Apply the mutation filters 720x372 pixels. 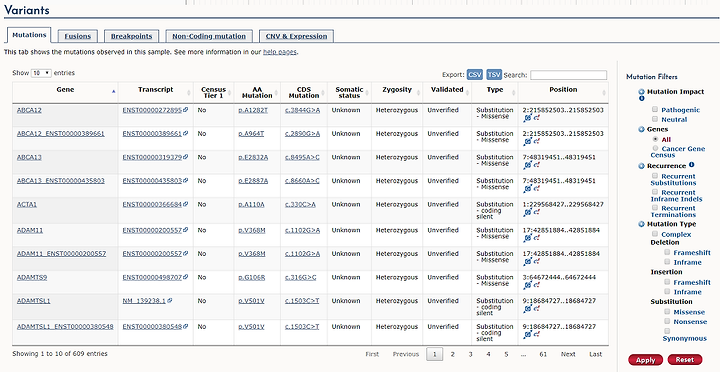tap(645, 360)
